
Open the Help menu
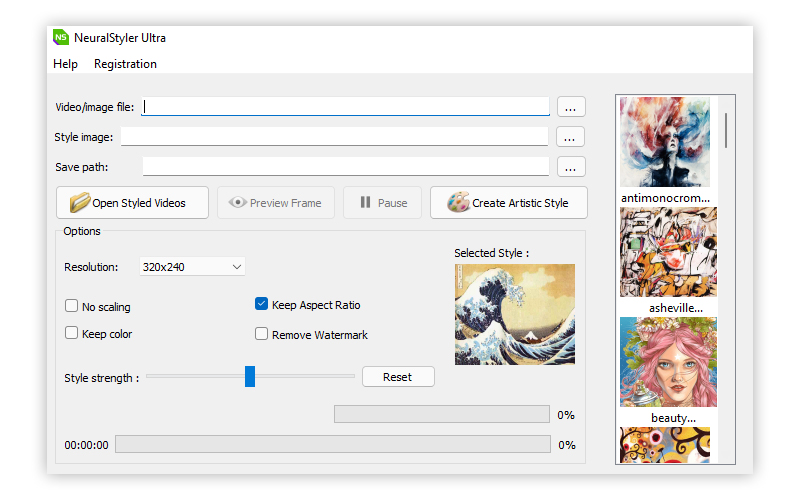(x=65, y=64)
